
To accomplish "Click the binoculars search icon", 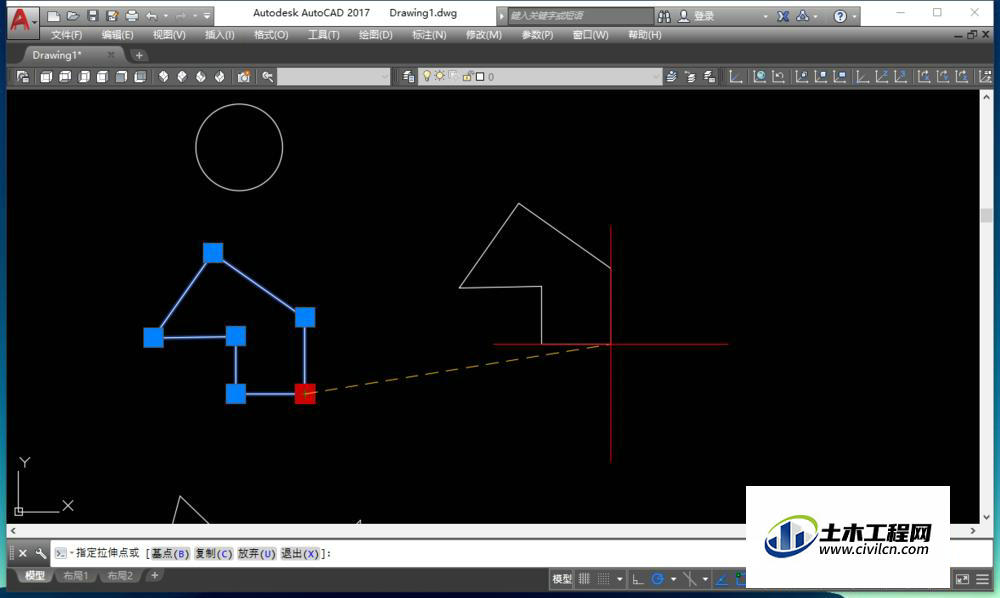I will (x=664, y=16).
